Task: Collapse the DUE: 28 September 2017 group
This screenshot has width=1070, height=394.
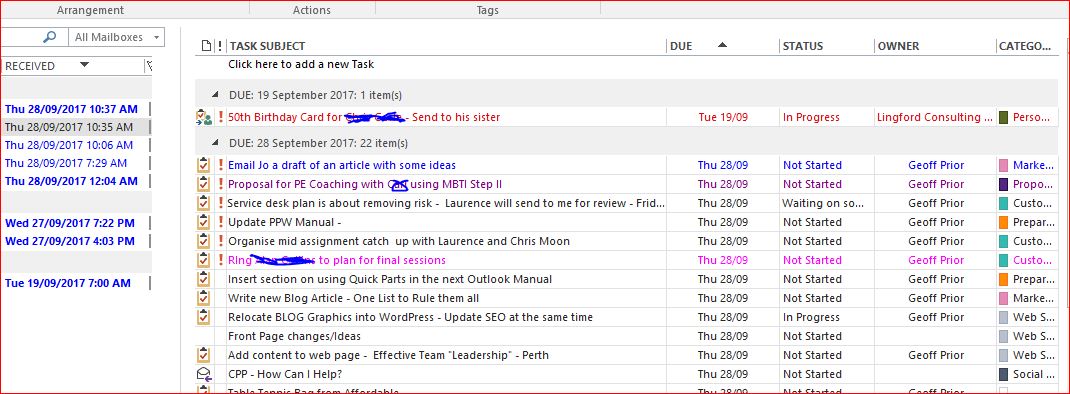Action: pyautogui.click(x=216, y=143)
